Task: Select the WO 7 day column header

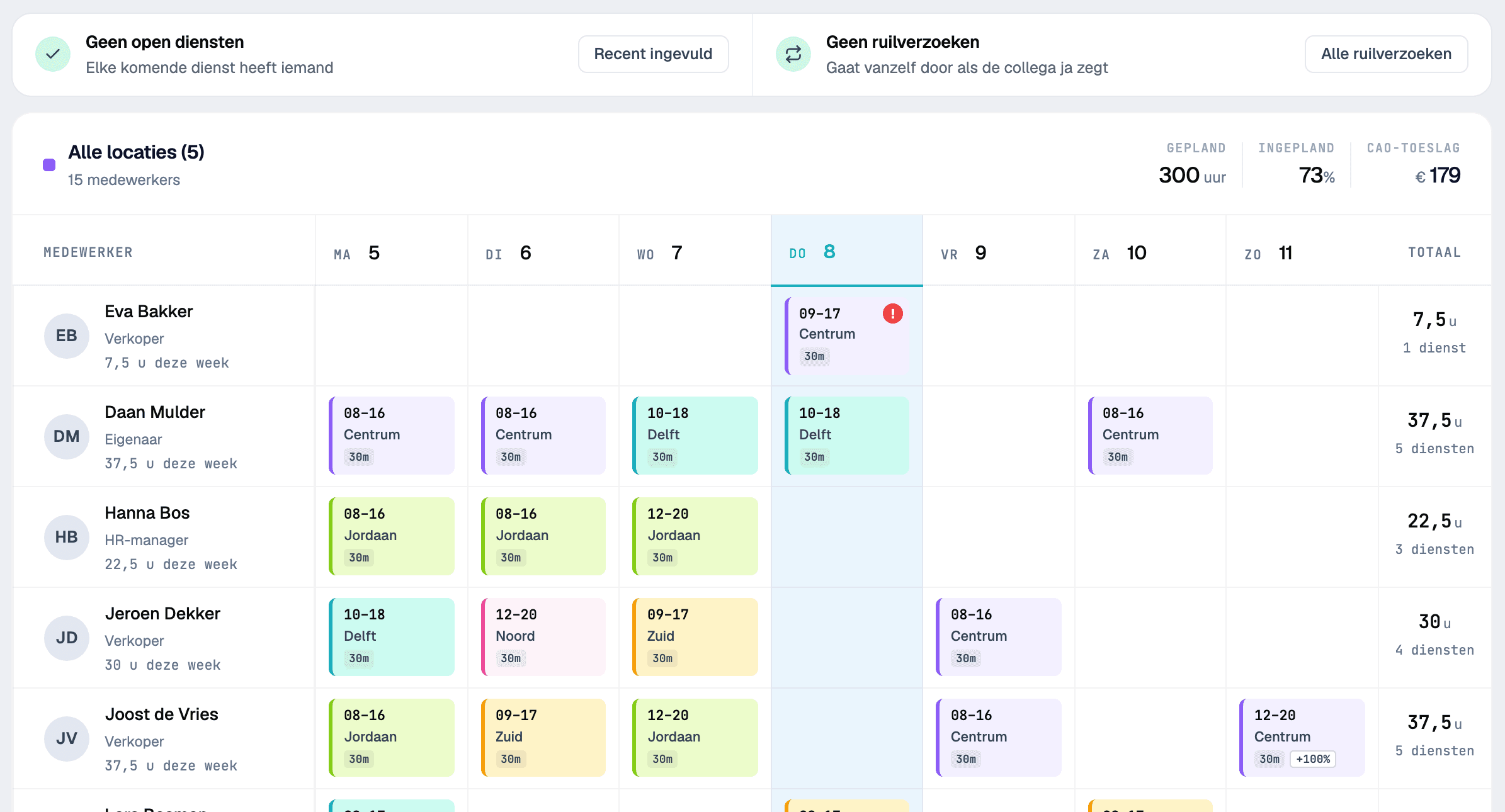Action: (695, 251)
